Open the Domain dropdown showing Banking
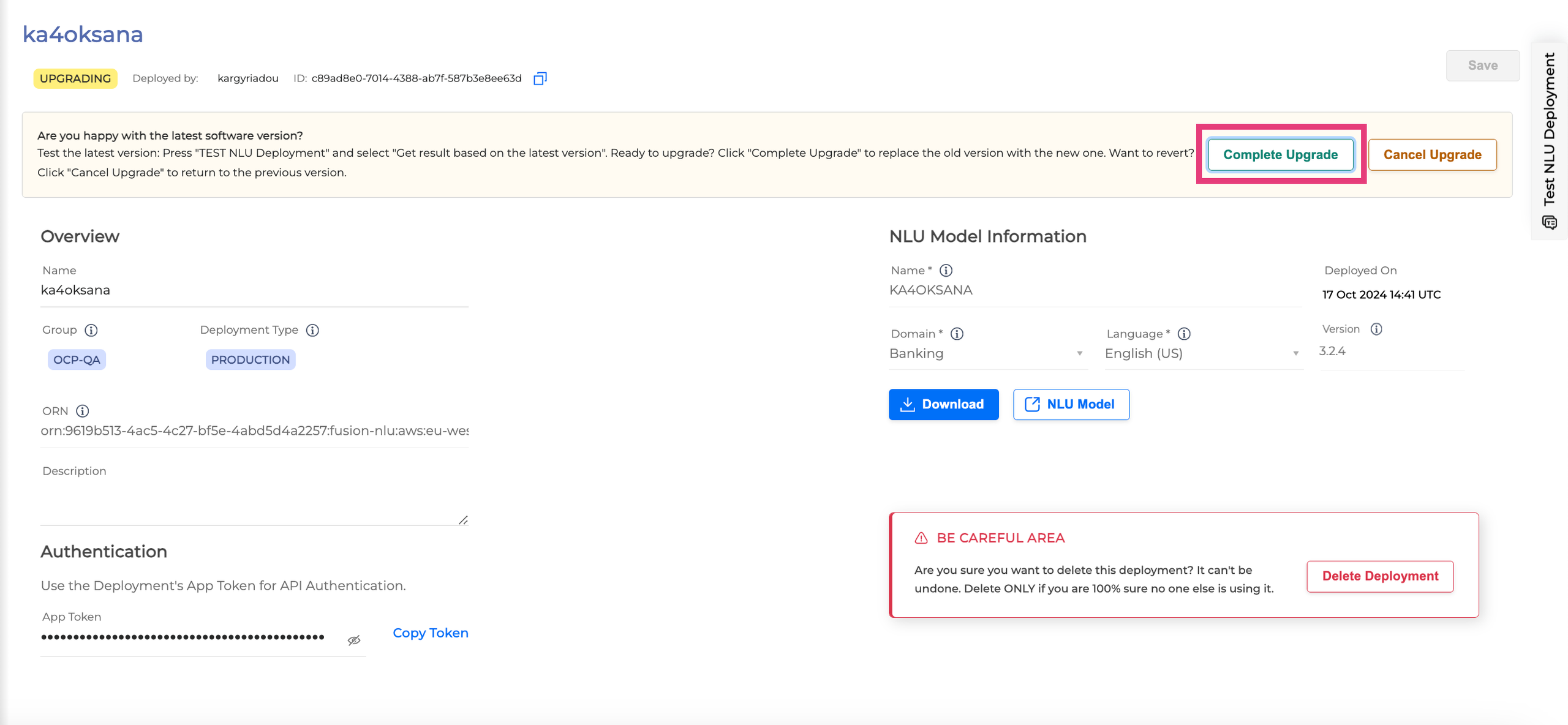 coord(987,353)
